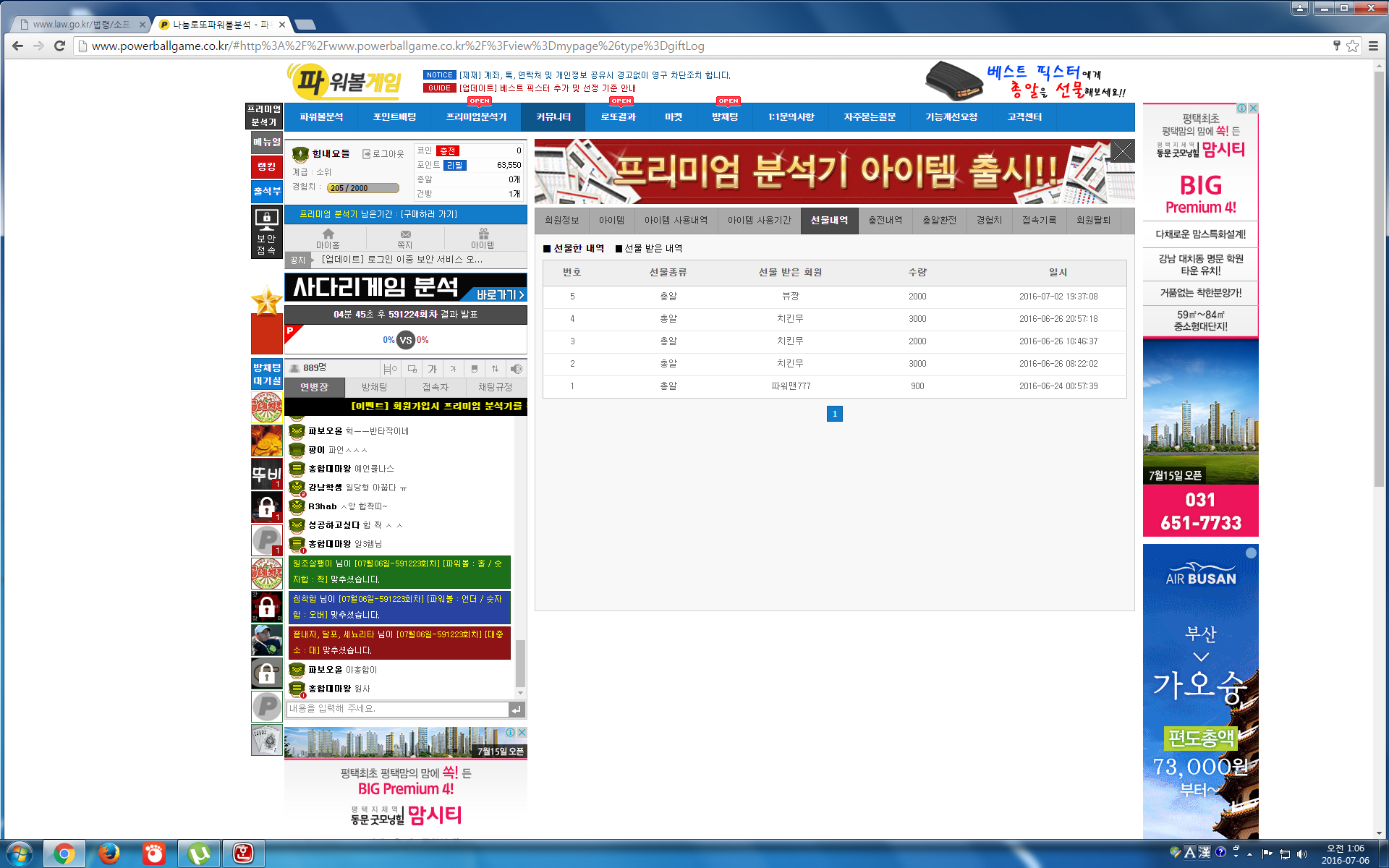Open the 커뮤니티 nav menu
The height and width of the screenshot is (868, 1389).
(553, 116)
